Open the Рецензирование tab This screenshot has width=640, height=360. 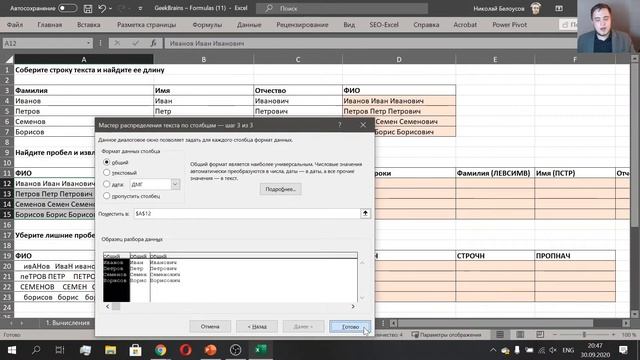302,25
